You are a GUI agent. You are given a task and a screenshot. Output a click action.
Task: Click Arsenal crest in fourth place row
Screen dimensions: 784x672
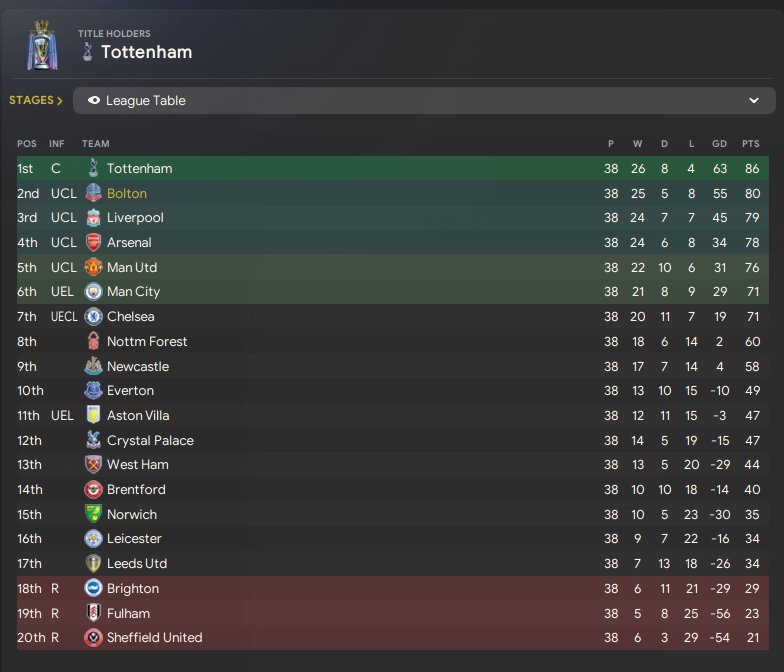pyautogui.click(x=93, y=243)
